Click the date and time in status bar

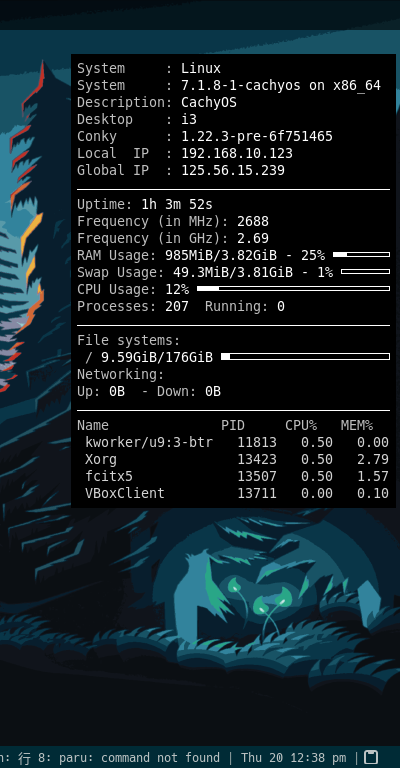[x=293, y=758]
